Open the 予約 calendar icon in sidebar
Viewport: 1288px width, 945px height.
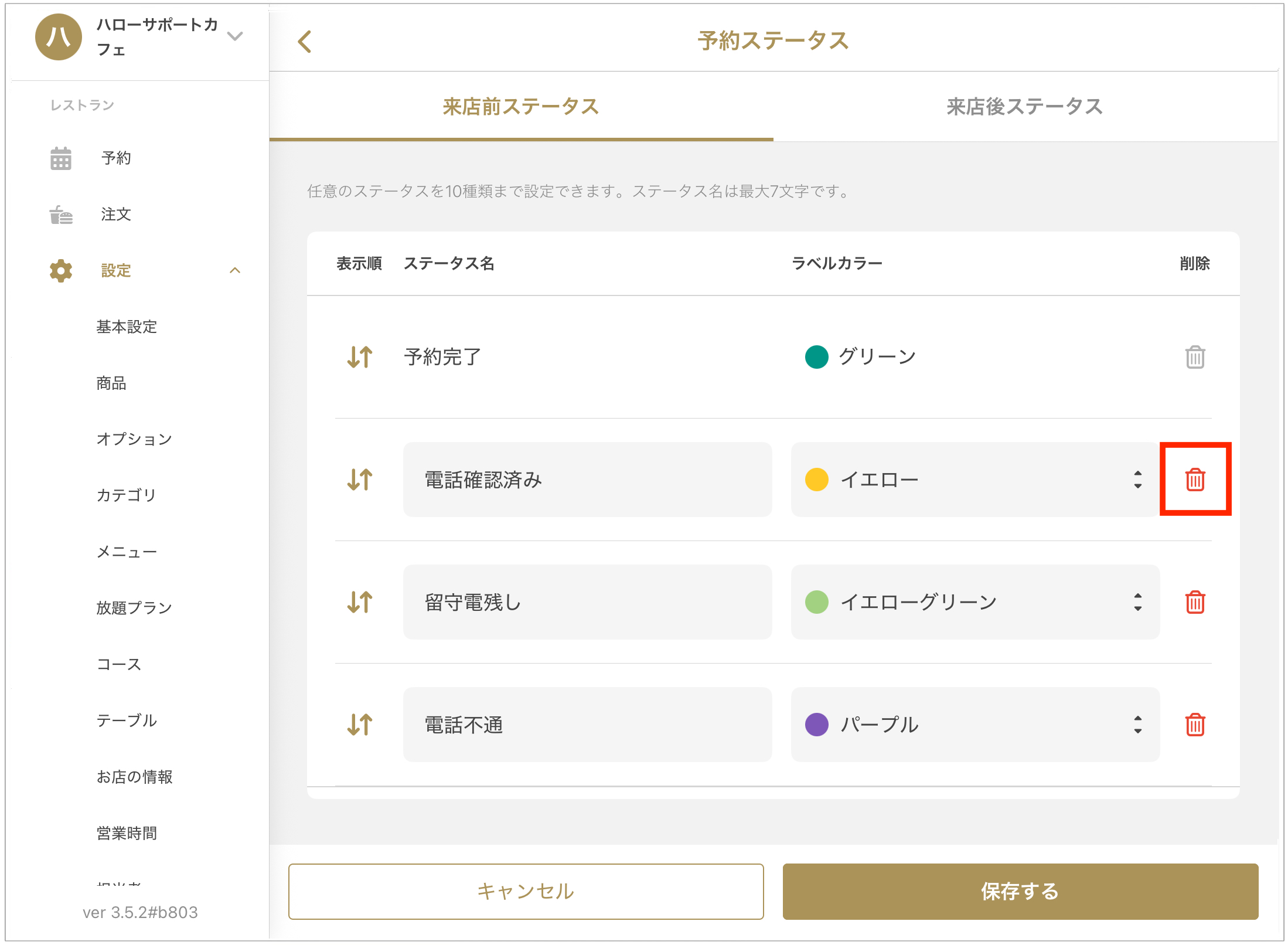click(x=61, y=158)
